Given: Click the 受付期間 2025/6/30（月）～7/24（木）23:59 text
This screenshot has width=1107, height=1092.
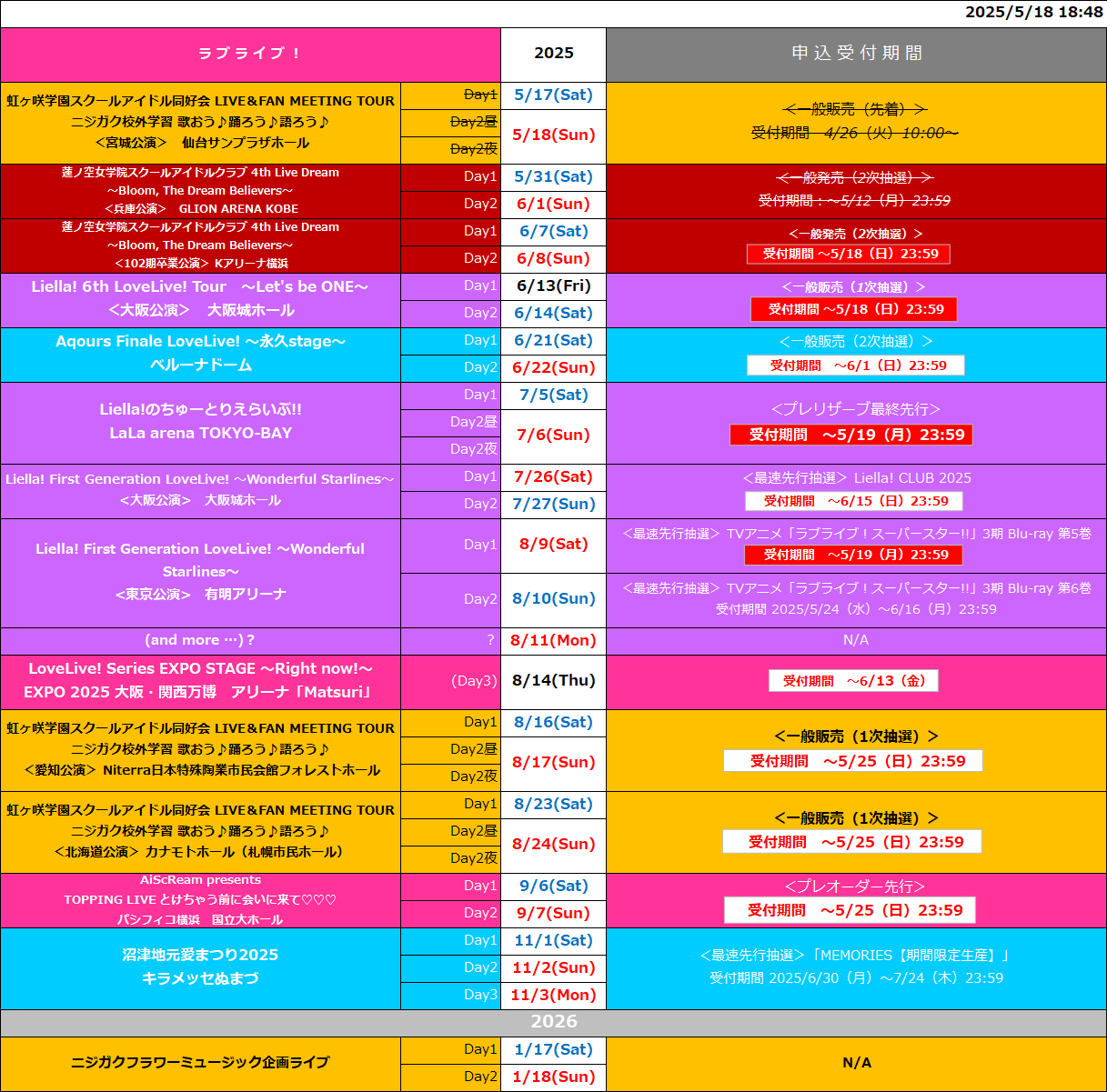Looking at the screenshot, I should pyautogui.click(x=856, y=978).
